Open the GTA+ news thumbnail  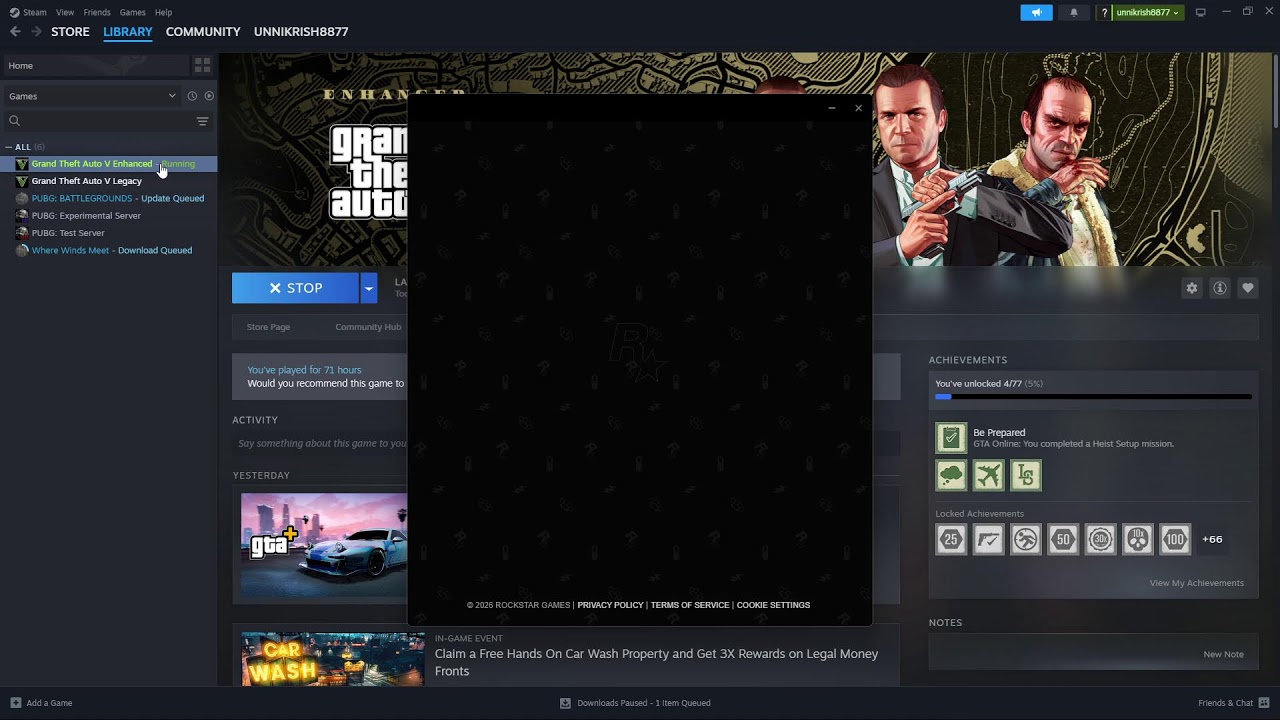point(324,545)
